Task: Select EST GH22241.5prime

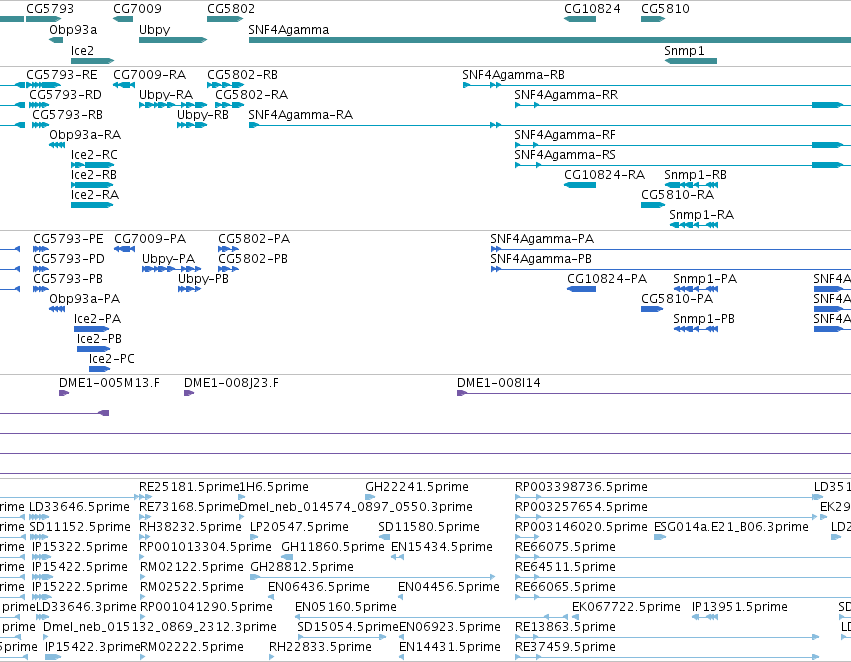Action: pos(417,487)
